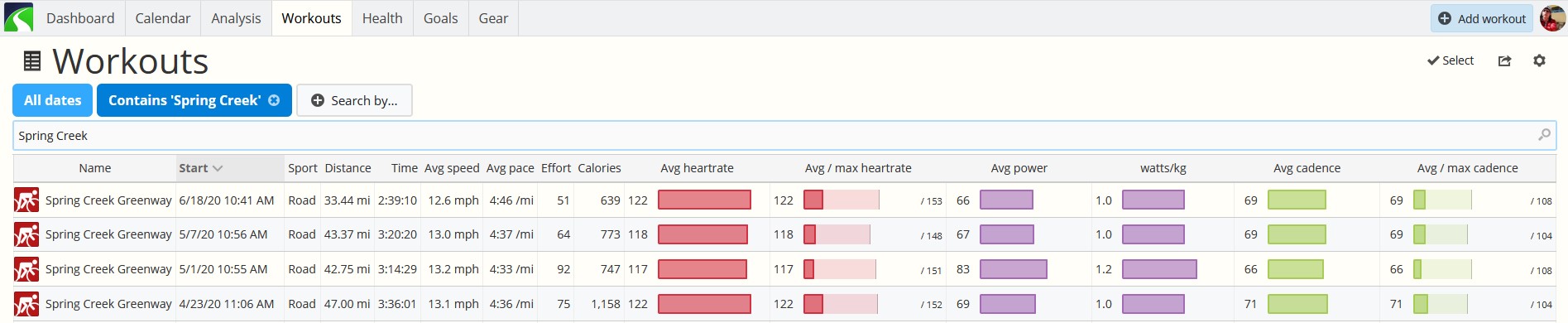
Task: Open Spring Creek Greenway 5/7/20 workout
Action: 108,234
